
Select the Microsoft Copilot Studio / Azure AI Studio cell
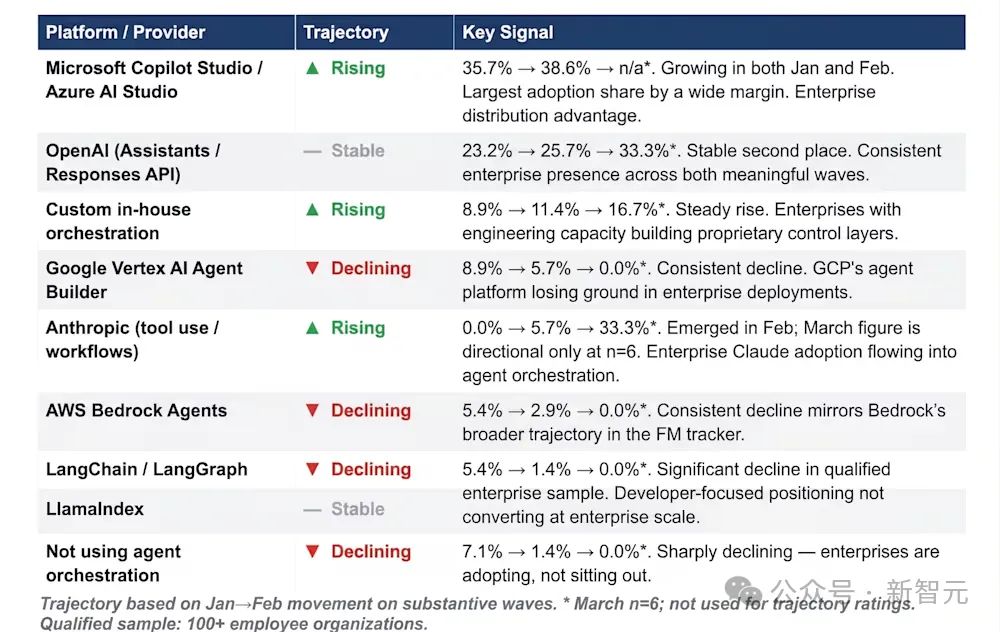tap(154, 80)
